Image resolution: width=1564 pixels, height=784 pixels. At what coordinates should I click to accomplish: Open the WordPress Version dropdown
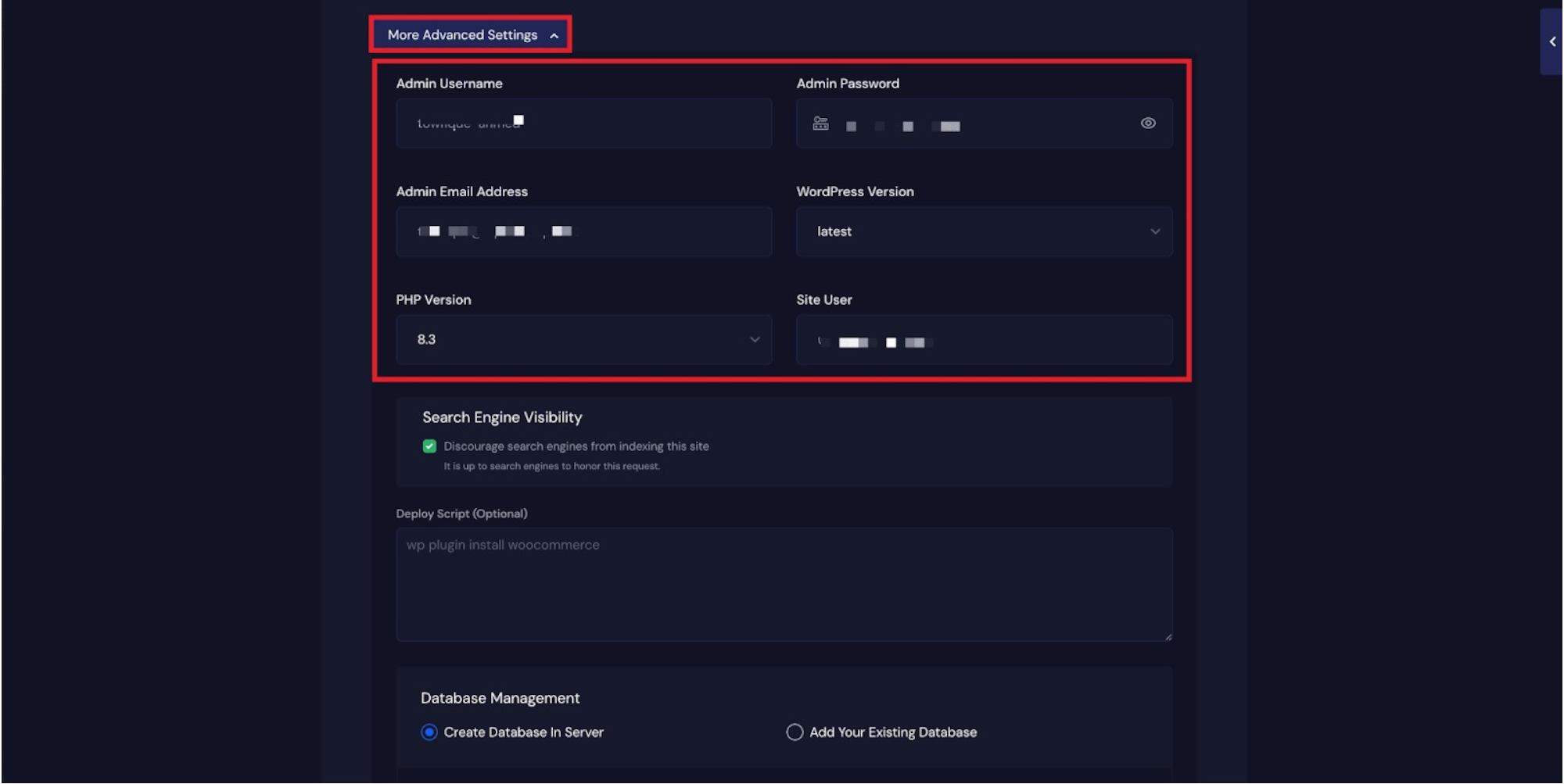[1155, 231]
